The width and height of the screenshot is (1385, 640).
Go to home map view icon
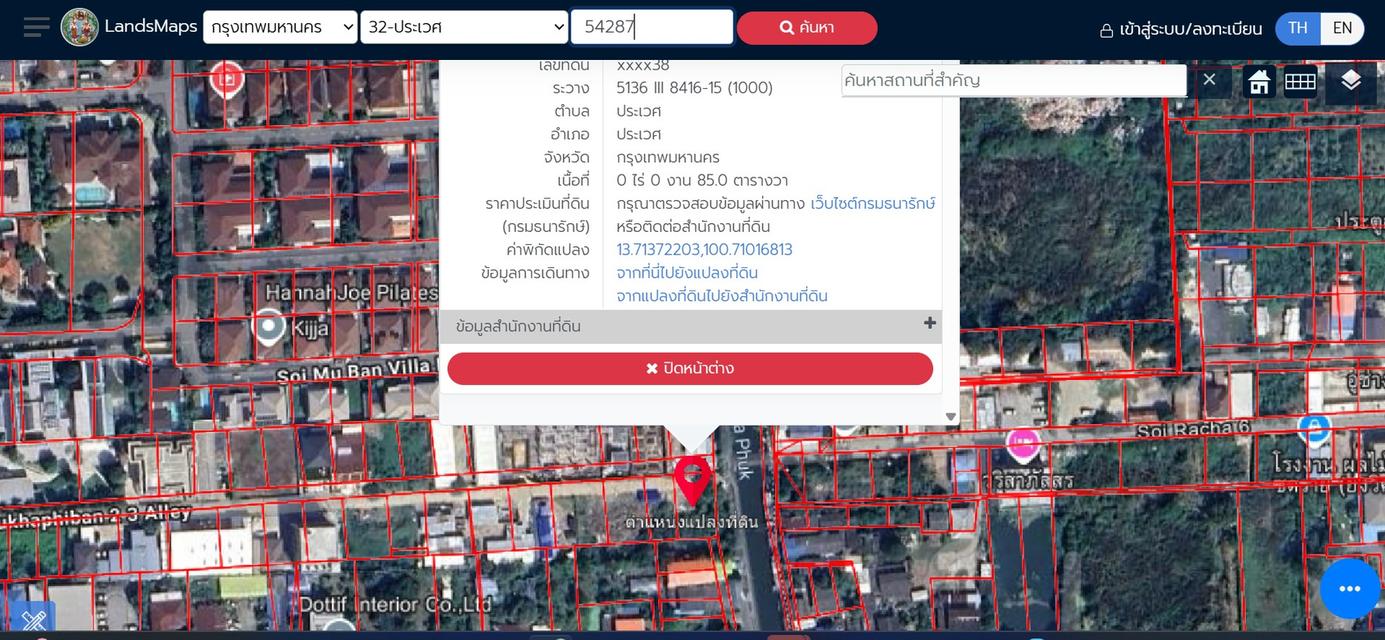point(1259,82)
